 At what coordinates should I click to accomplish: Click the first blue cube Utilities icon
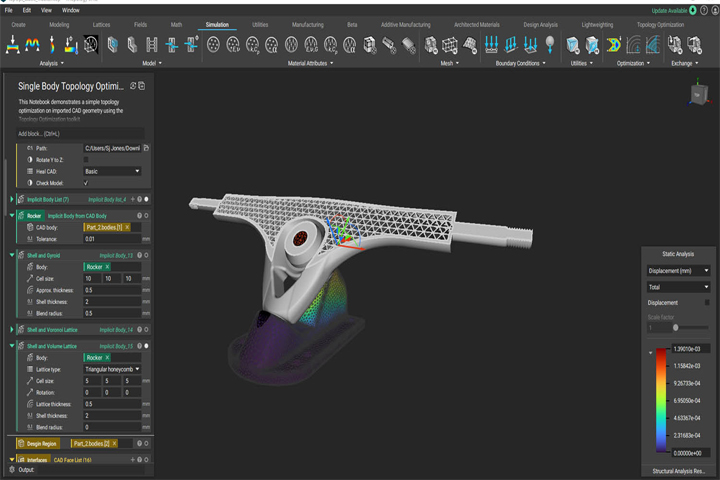tap(573, 45)
